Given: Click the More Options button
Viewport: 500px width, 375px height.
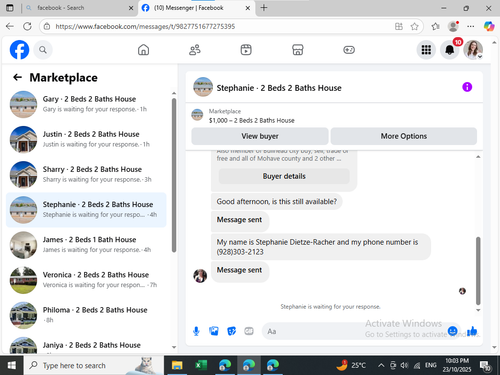Looking at the screenshot, I should pos(404,136).
